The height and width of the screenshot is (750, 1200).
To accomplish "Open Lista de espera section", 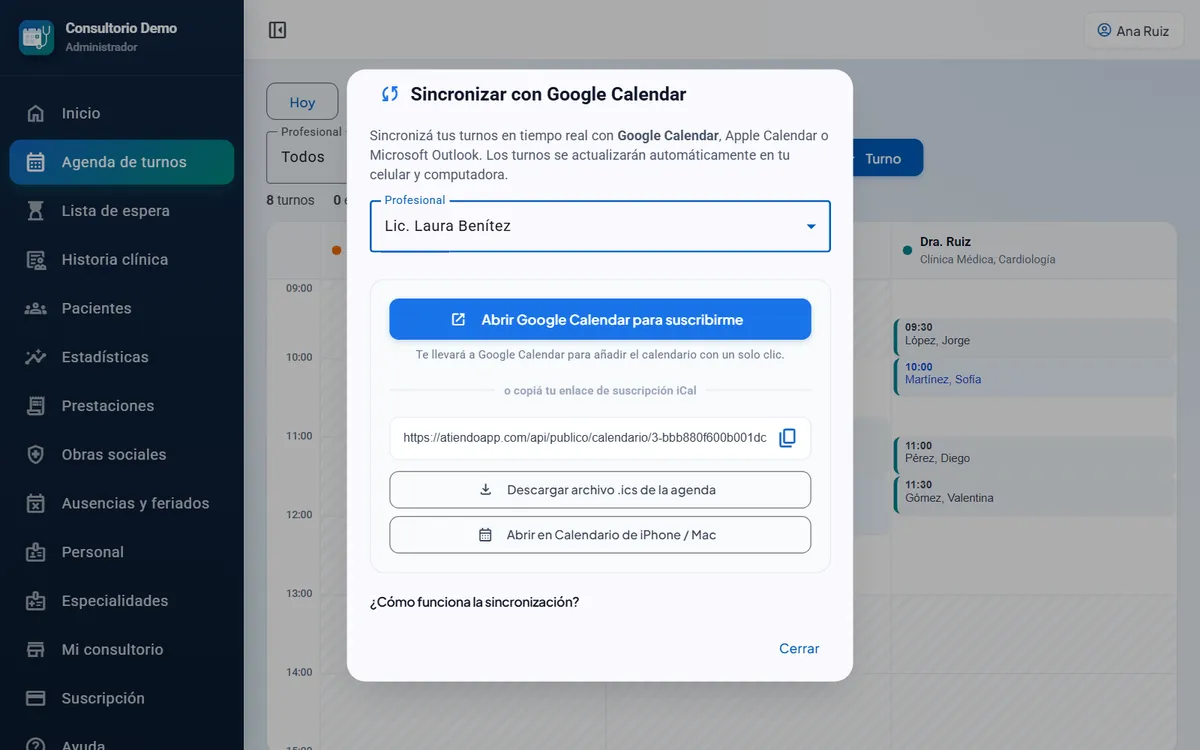I will [122, 211].
